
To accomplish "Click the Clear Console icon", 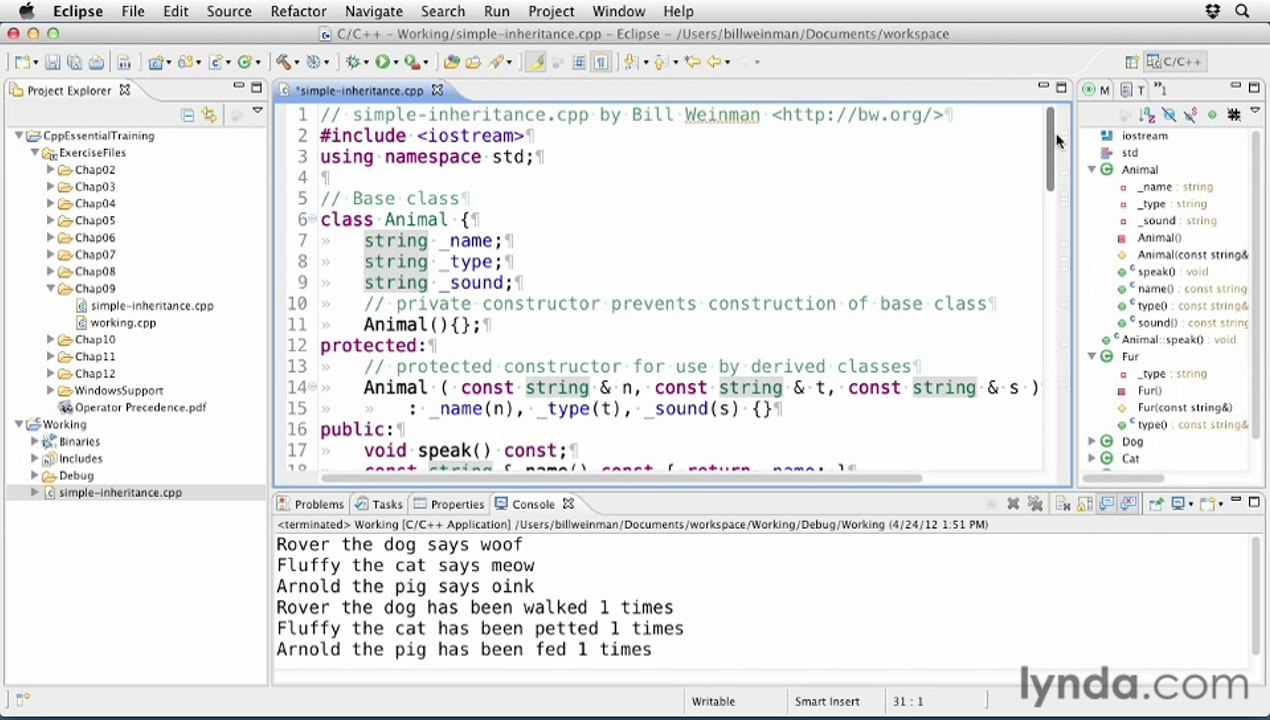I will pyautogui.click(x=1063, y=504).
